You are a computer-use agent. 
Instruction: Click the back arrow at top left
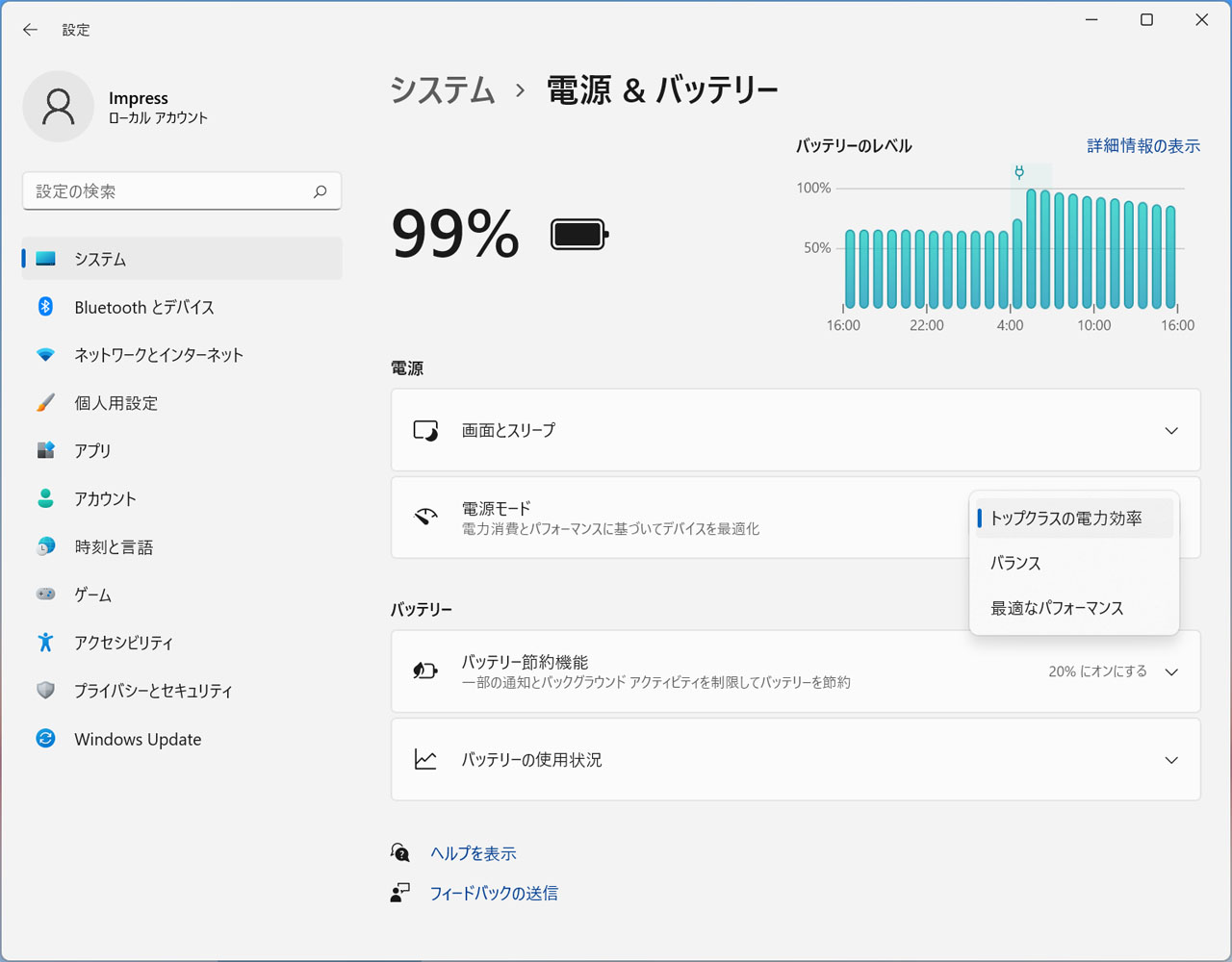[x=30, y=30]
